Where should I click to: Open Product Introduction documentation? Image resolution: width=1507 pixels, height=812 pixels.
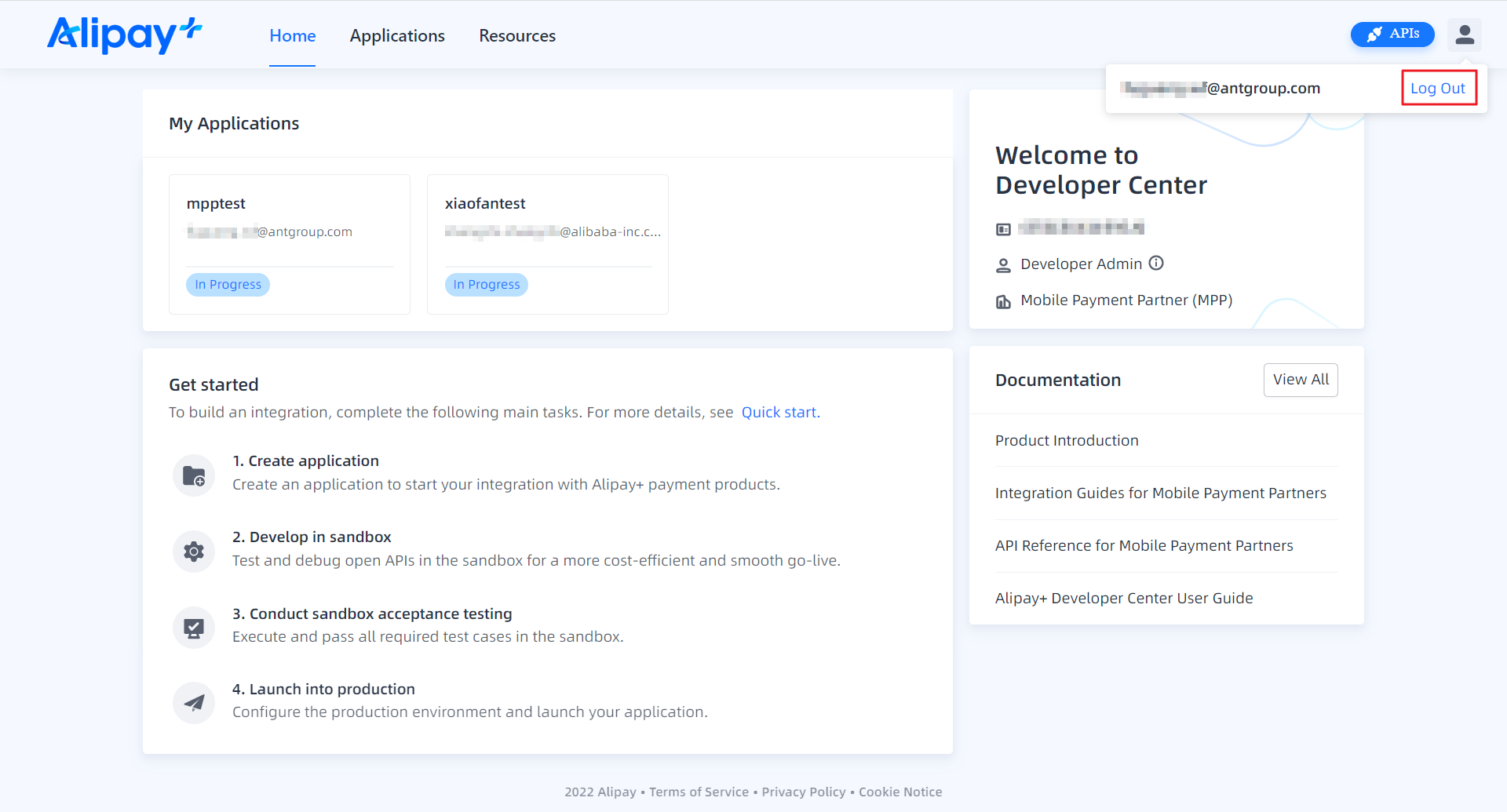(x=1067, y=441)
